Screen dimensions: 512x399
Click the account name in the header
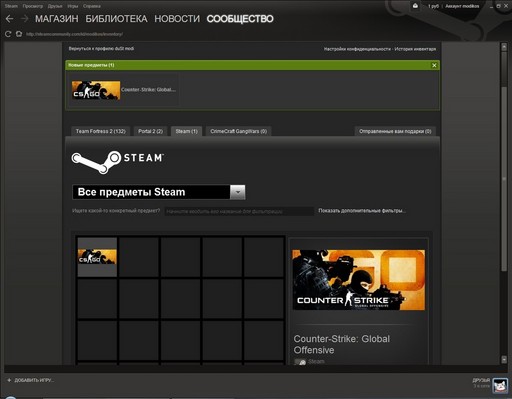[462, 6]
